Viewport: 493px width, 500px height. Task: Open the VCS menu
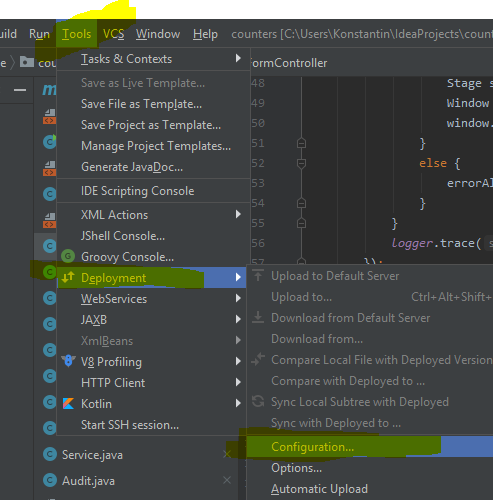pos(113,34)
